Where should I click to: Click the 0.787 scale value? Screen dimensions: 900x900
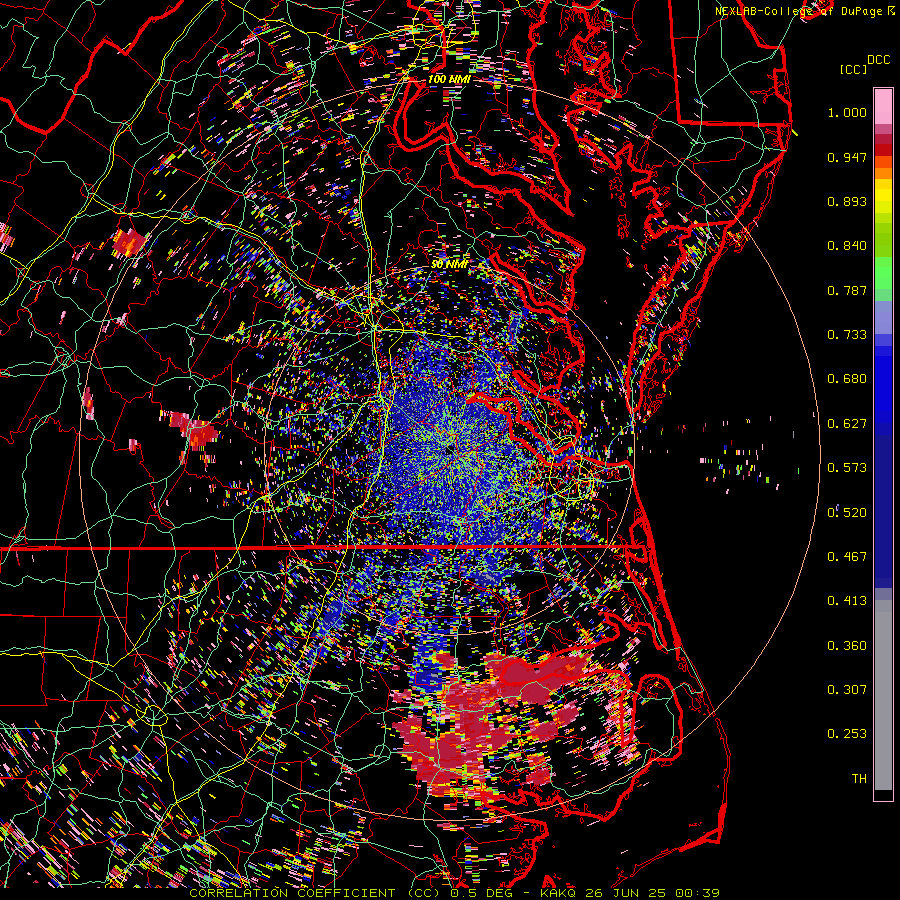point(847,290)
